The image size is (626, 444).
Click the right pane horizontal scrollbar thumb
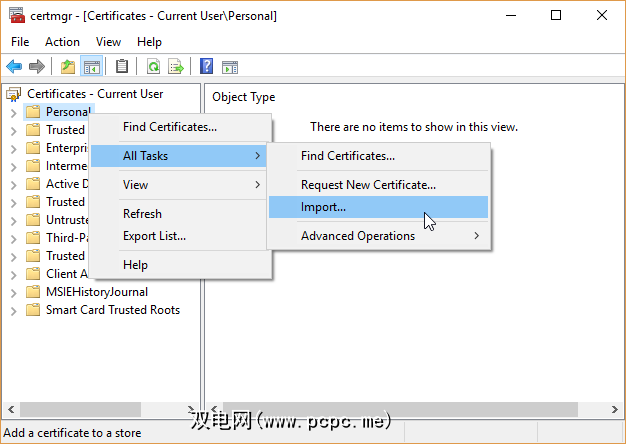point(400,409)
